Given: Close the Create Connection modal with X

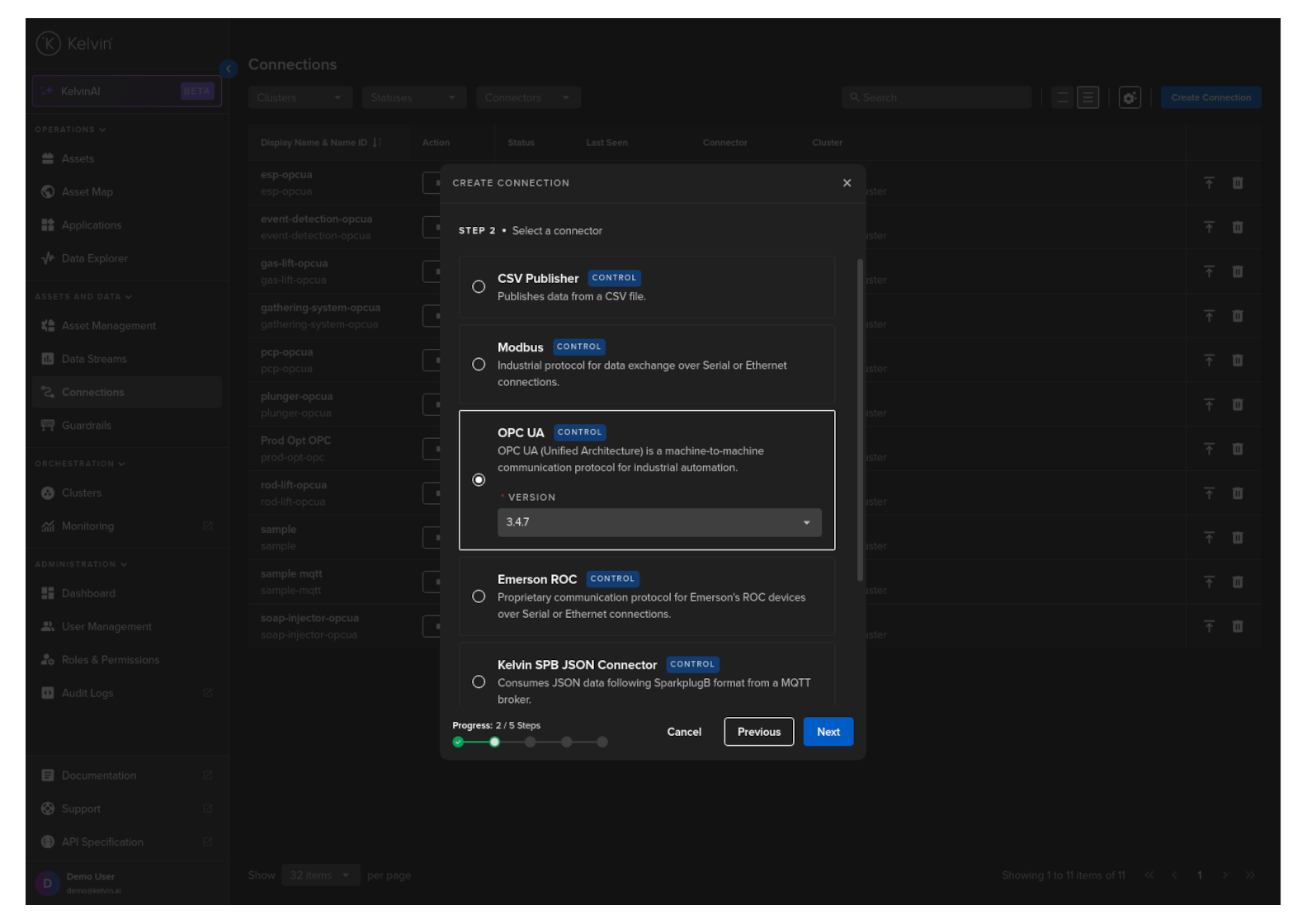Looking at the screenshot, I should tap(847, 183).
